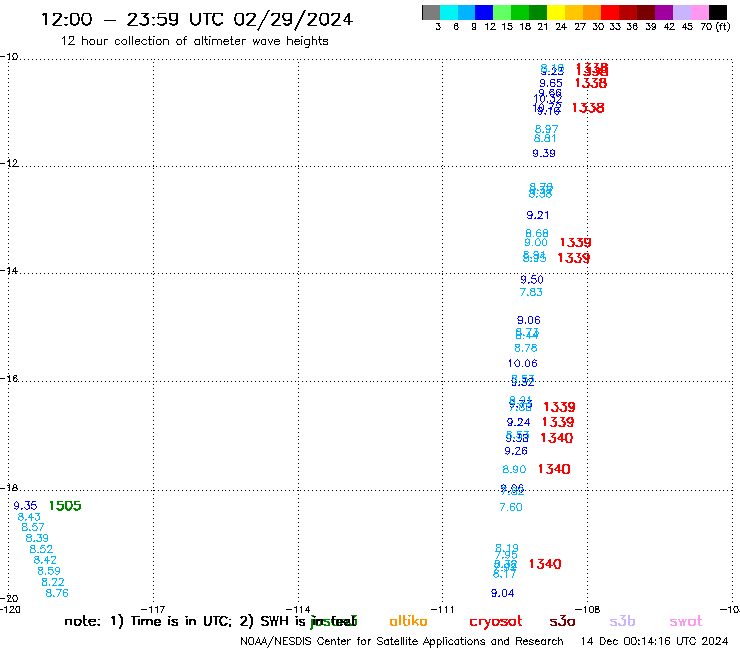
Task: Click wave height value 8.22
Action: pyautogui.click(x=53, y=582)
